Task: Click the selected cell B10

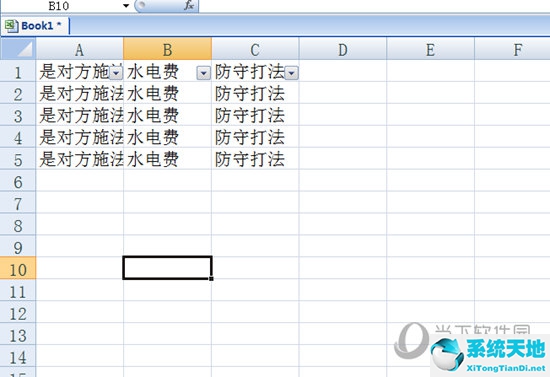Action: (x=167, y=268)
